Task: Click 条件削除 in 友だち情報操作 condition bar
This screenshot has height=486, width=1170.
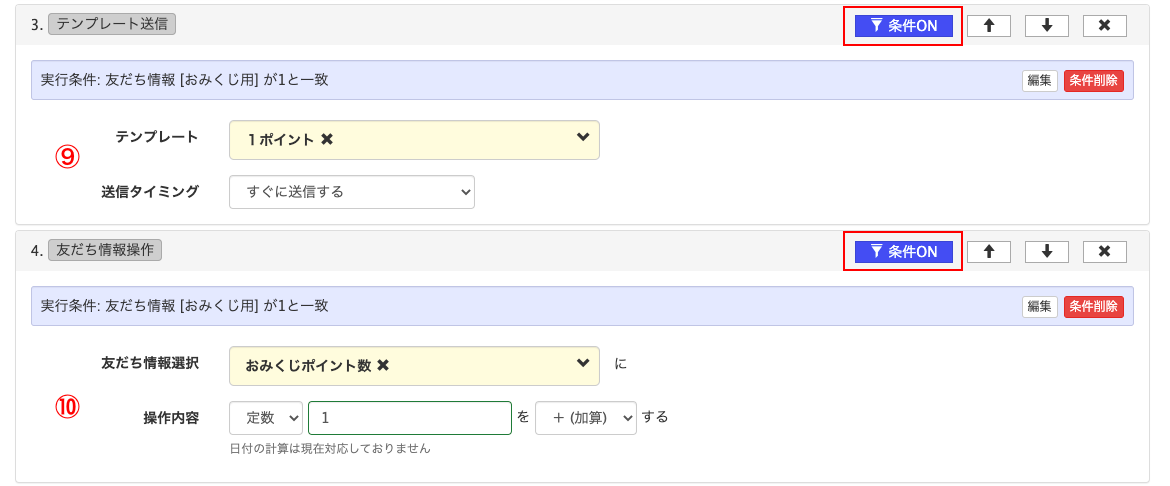Action: point(1094,307)
